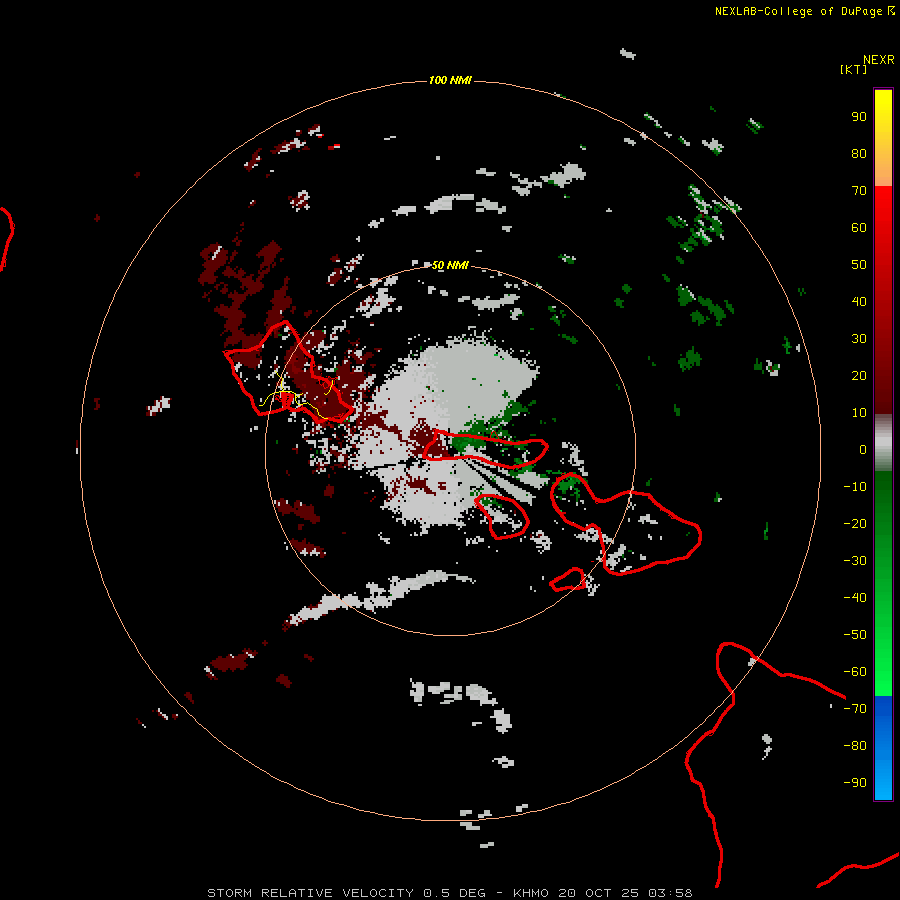900x900 pixels.
Task: Click the Storm Relative Velocity product caption
Action: pos(449,893)
